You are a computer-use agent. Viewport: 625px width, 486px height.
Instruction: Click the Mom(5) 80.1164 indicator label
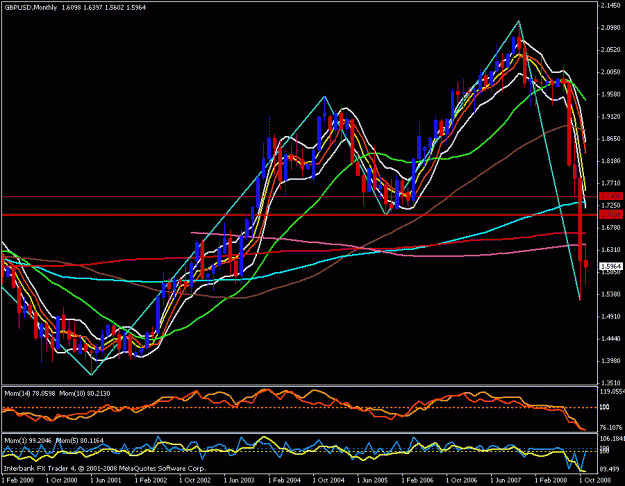80,441
